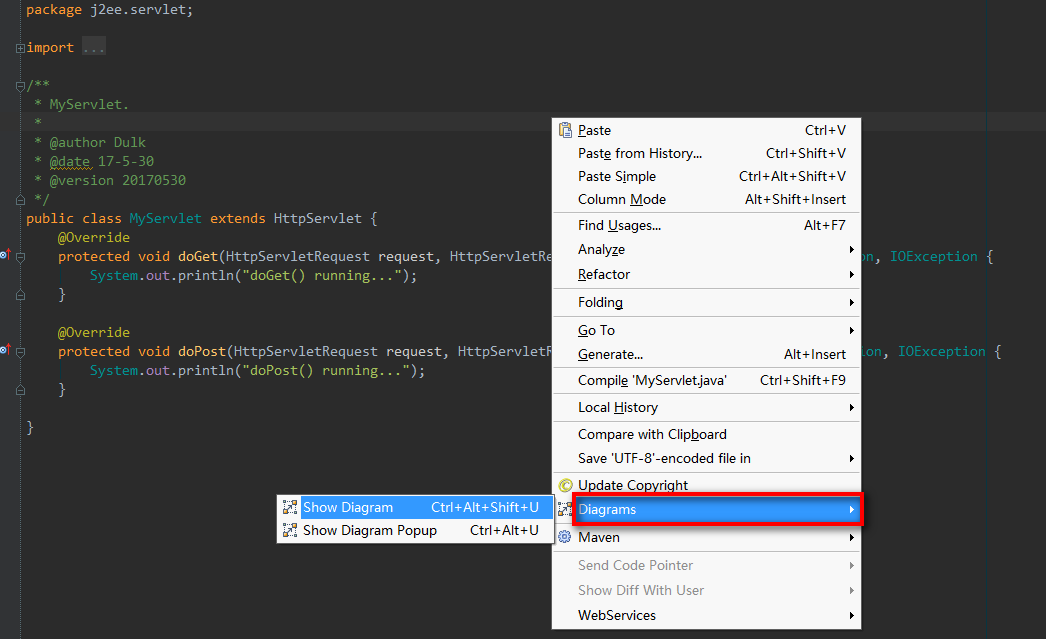The height and width of the screenshot is (639, 1046).
Task: Click the override gutter icon beside doGet
Action: (5, 254)
